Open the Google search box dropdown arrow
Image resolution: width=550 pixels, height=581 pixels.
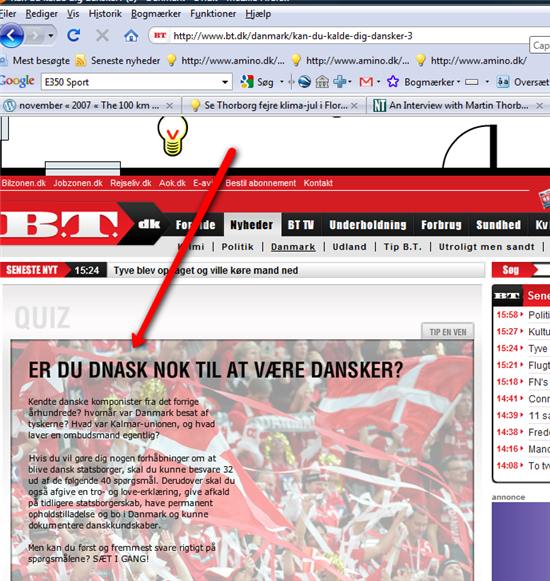tap(225, 82)
